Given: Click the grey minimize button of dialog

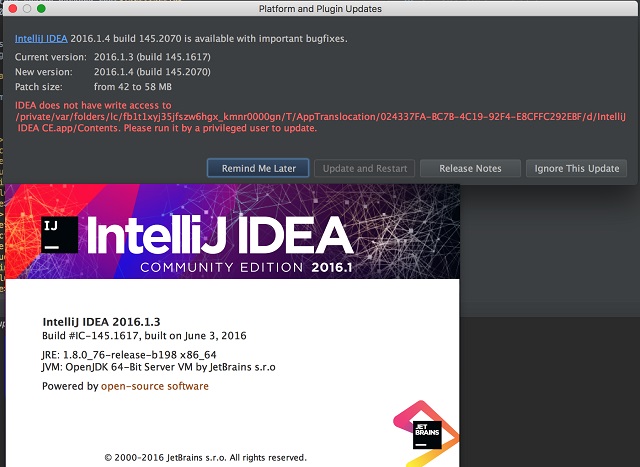Looking at the screenshot, I should [x=27, y=9].
